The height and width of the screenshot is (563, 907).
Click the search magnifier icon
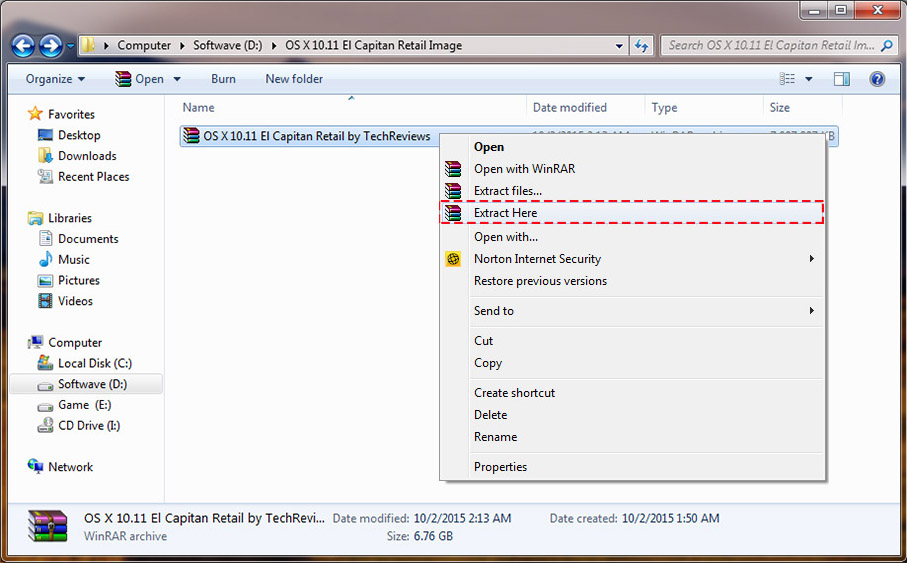click(887, 45)
